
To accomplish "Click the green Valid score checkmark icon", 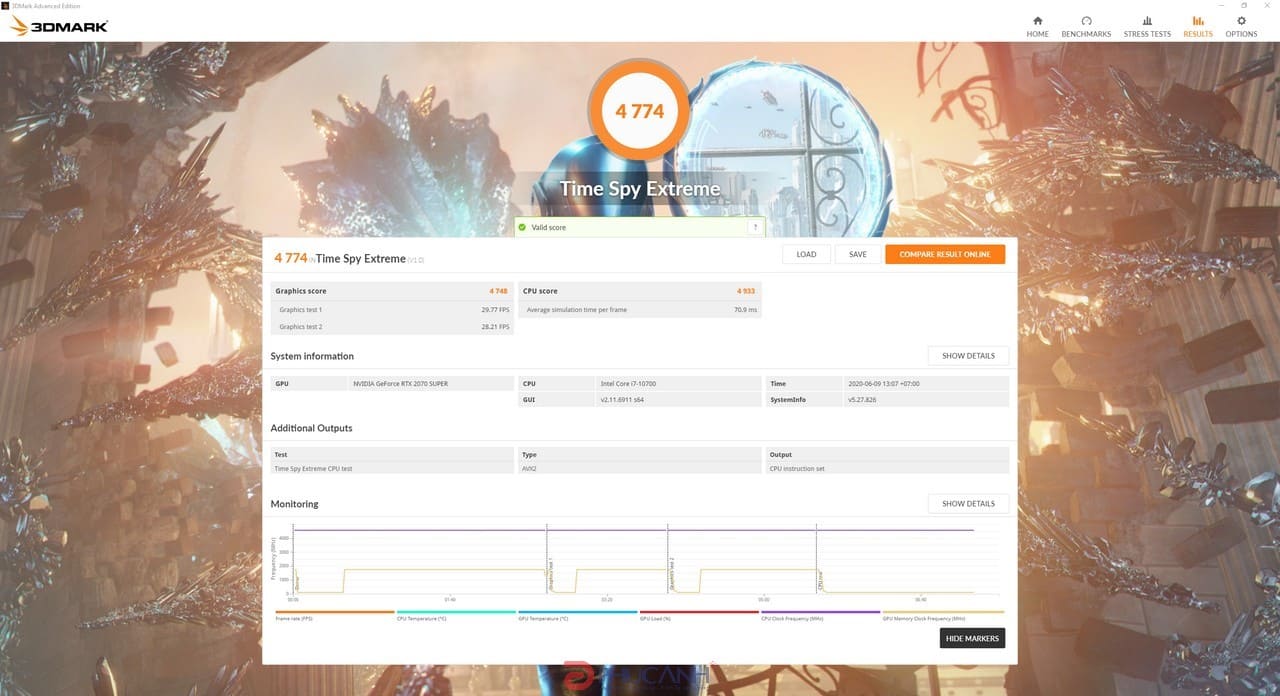I will [521, 227].
